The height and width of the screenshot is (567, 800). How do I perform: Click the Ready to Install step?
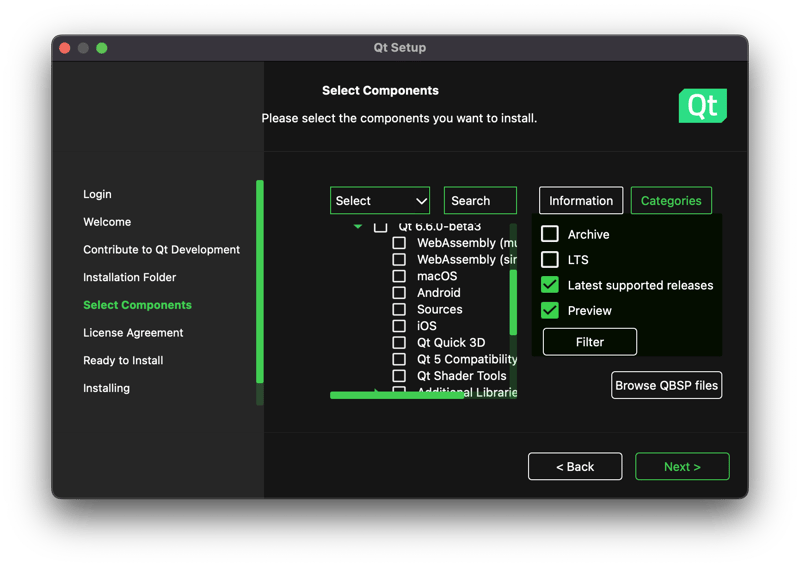123,360
